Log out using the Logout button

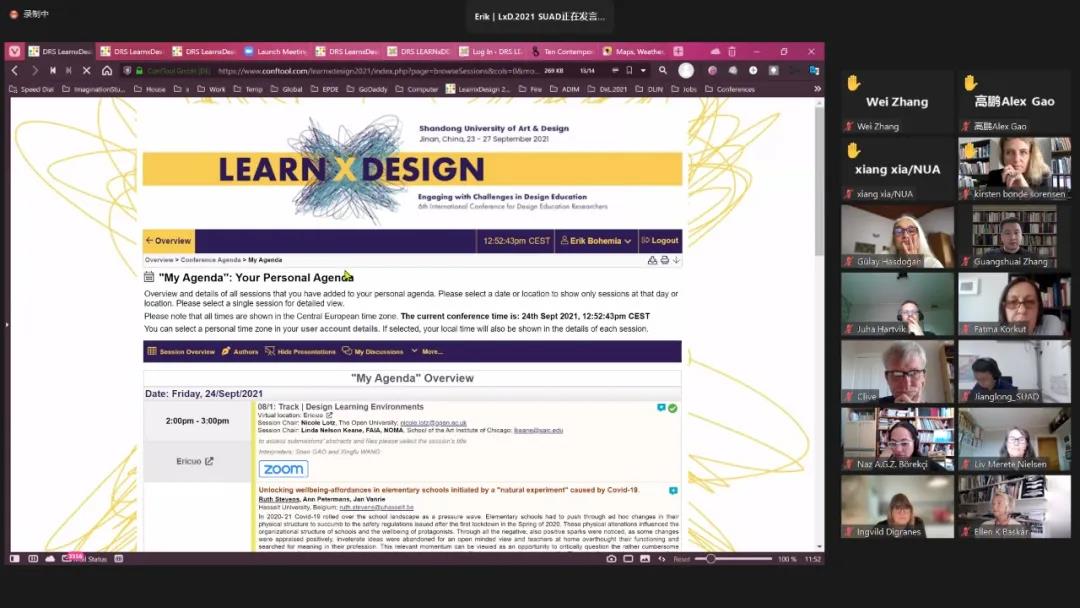point(660,241)
